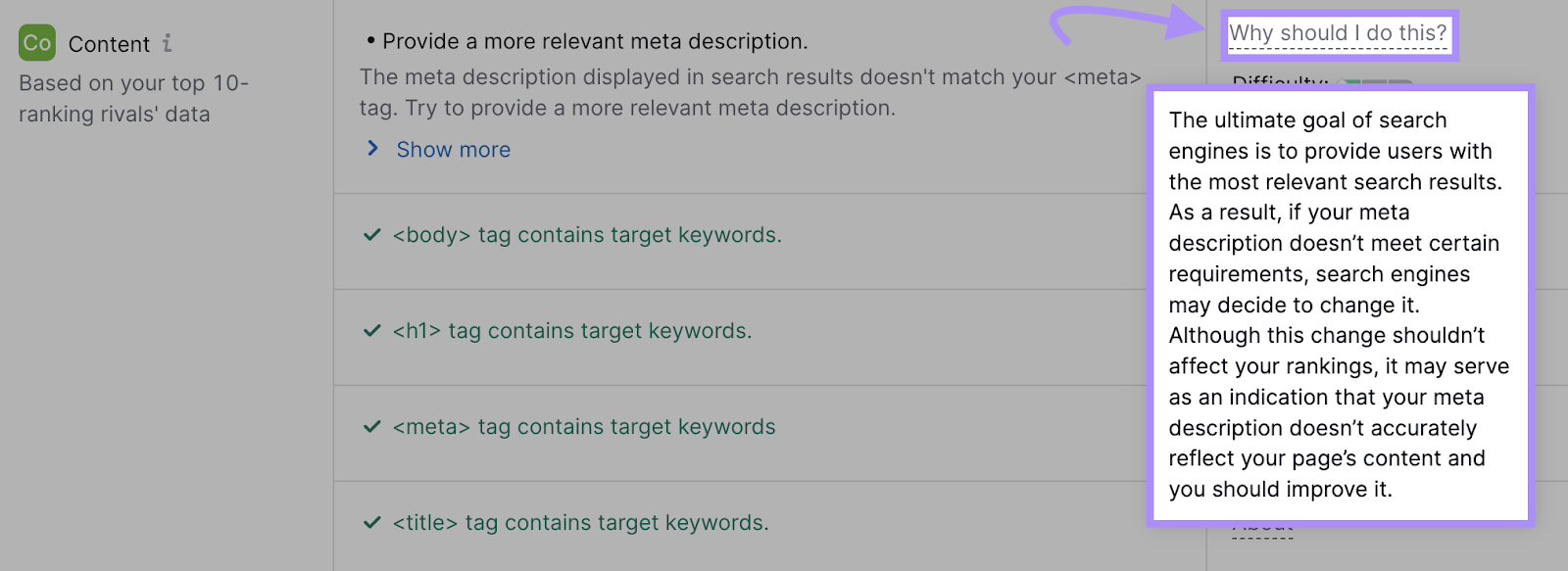Click 'Based on your top 10-ranking rivals' data'

click(x=133, y=98)
